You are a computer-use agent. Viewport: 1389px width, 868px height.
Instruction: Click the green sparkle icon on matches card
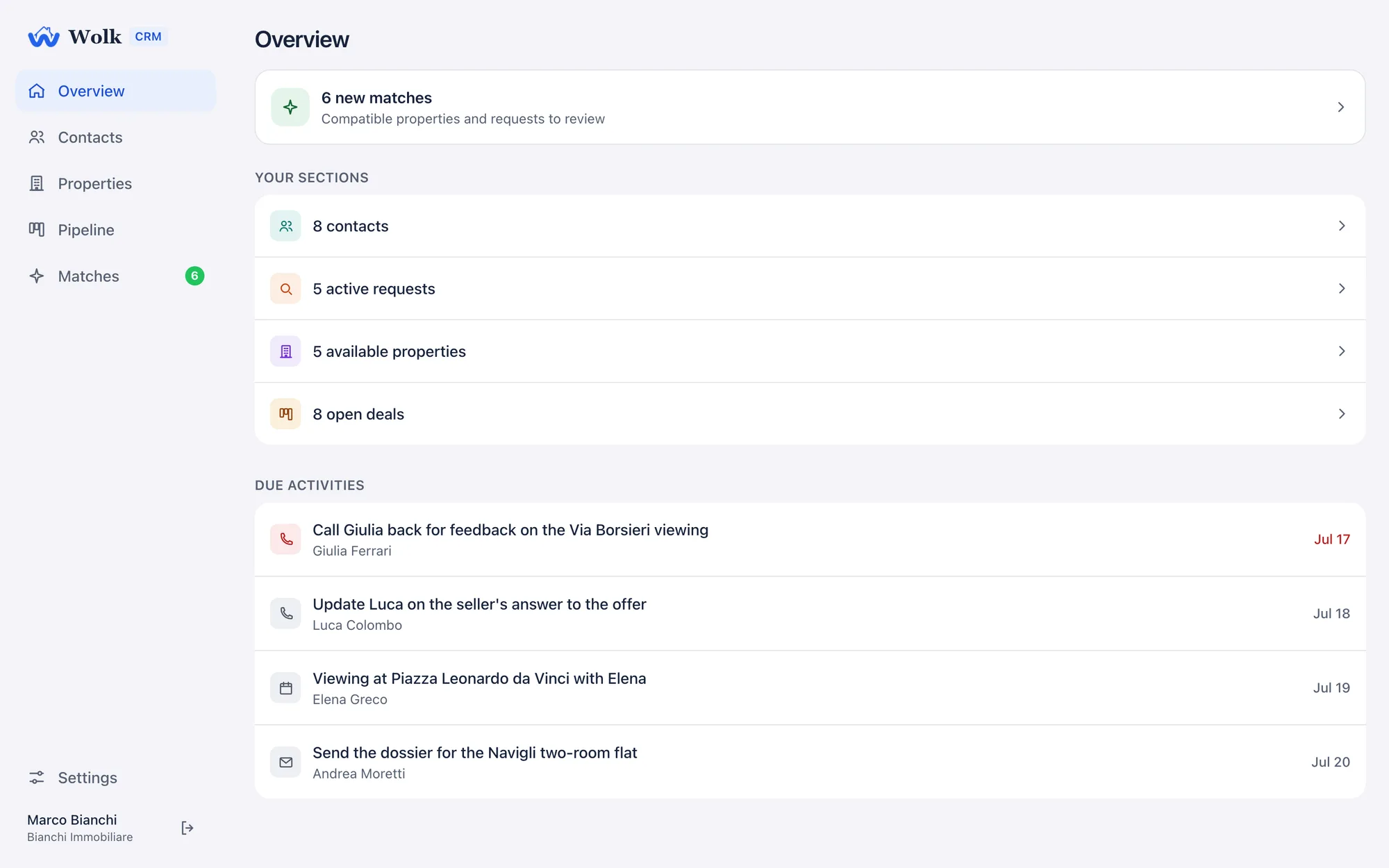tap(290, 107)
